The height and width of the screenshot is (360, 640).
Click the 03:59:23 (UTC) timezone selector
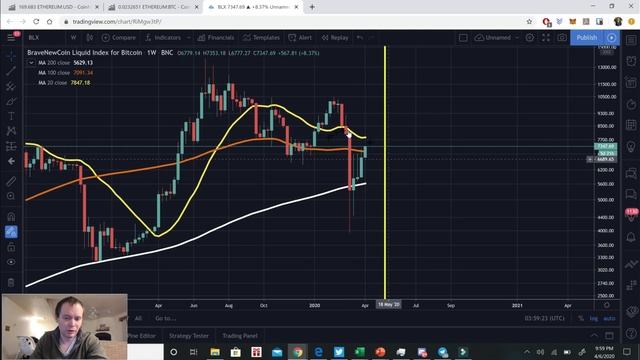click(544, 318)
